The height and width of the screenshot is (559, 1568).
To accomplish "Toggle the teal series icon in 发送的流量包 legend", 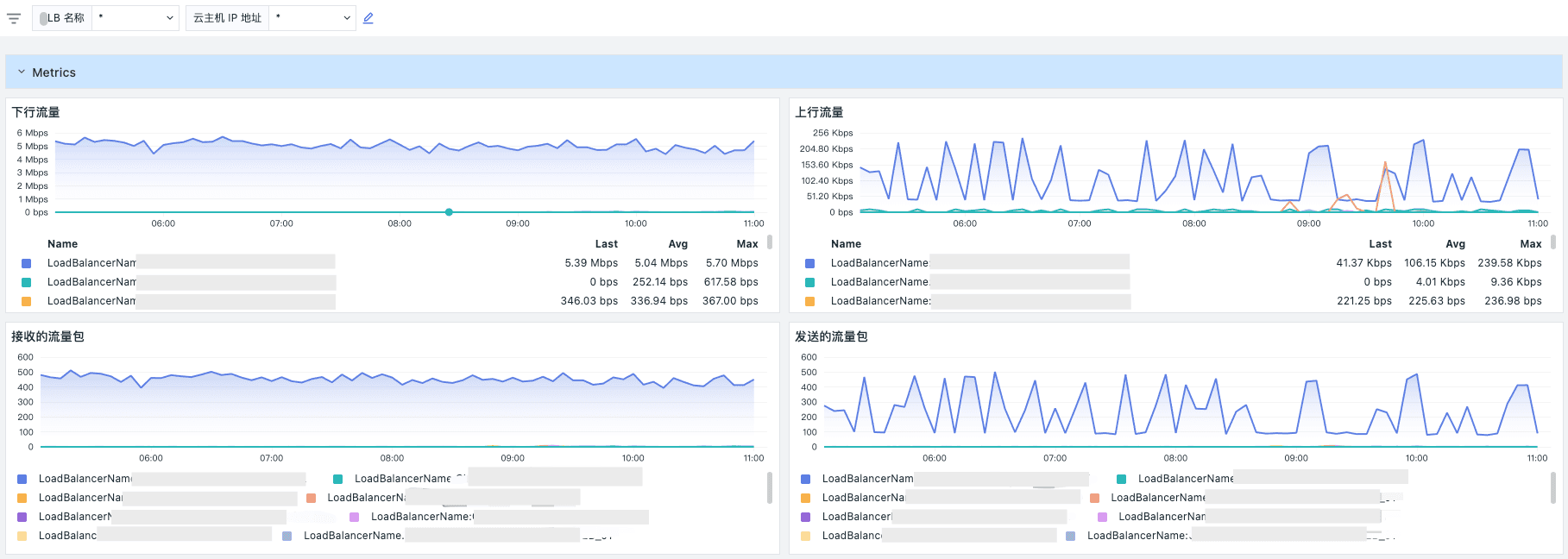I will 1121,479.
